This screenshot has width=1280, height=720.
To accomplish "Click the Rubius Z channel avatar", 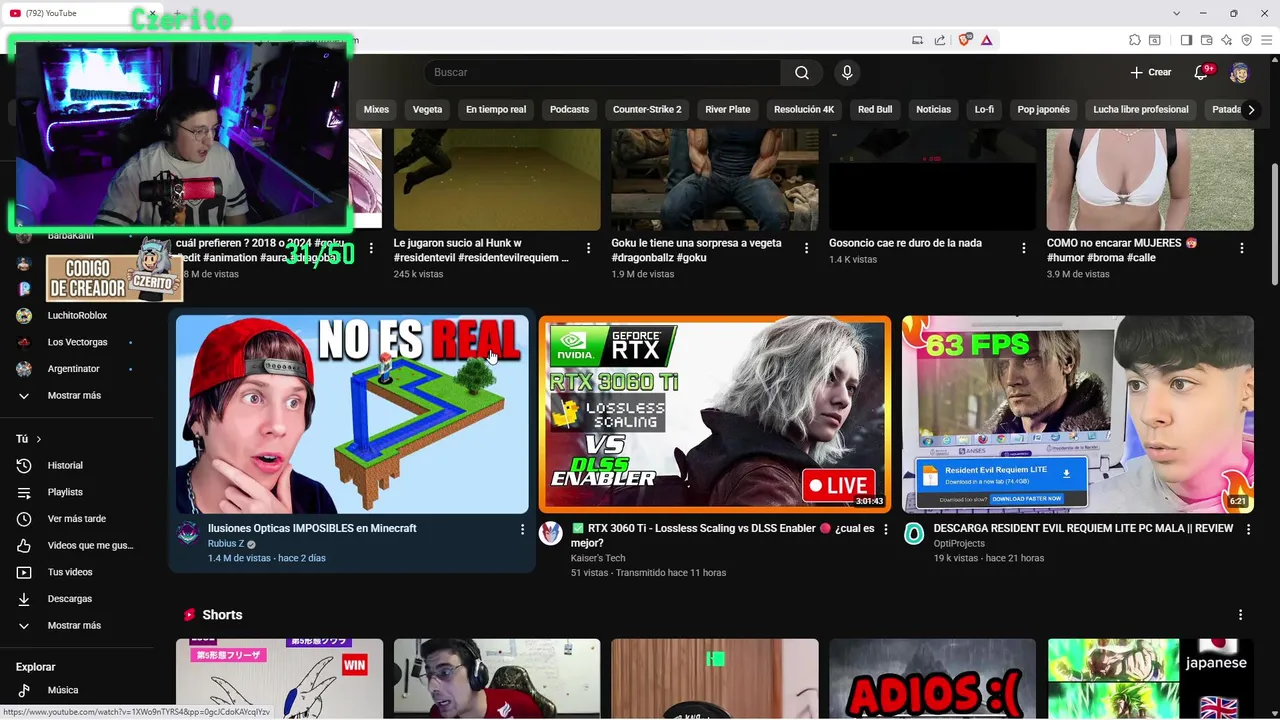I will click(188, 533).
